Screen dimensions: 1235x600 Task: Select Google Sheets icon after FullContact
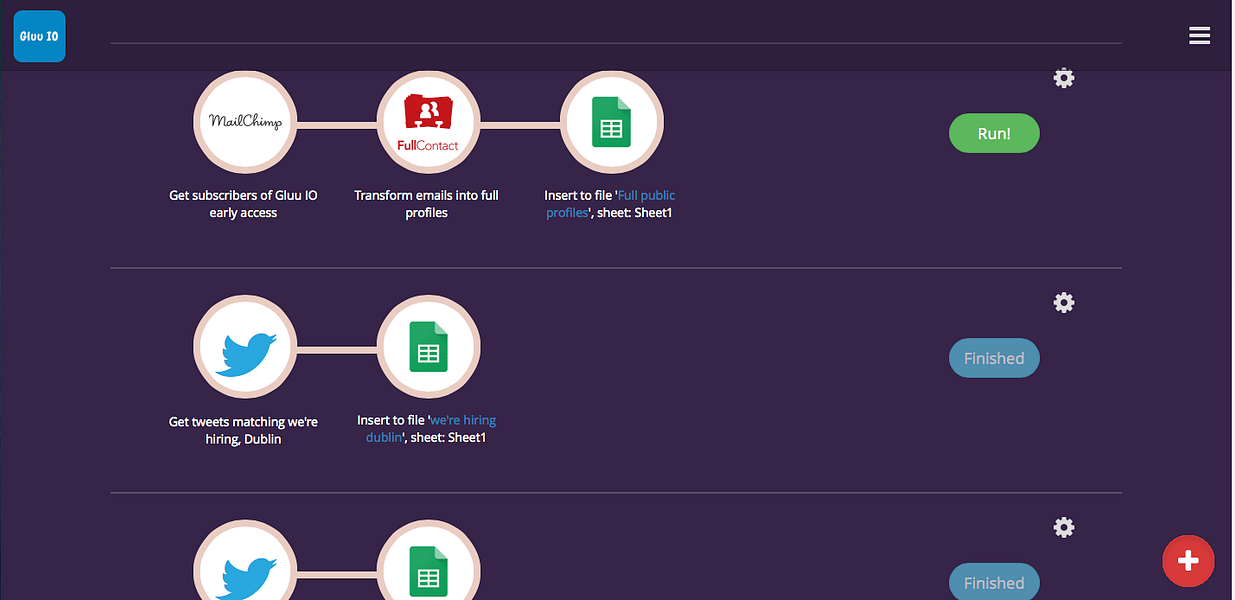[x=612, y=123]
